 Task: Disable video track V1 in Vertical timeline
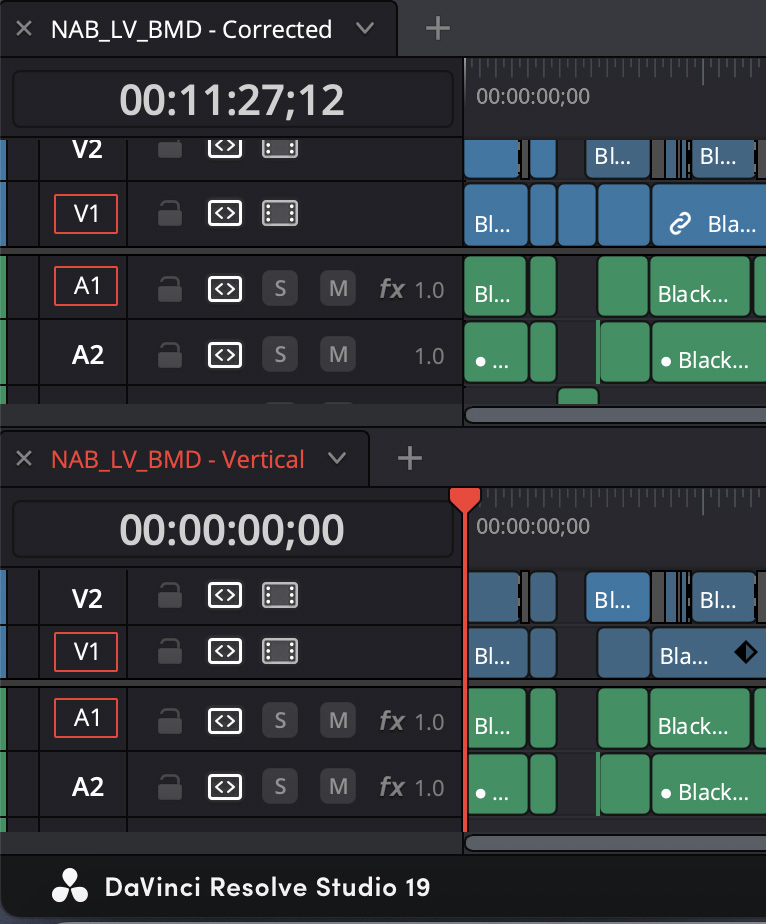pos(279,651)
